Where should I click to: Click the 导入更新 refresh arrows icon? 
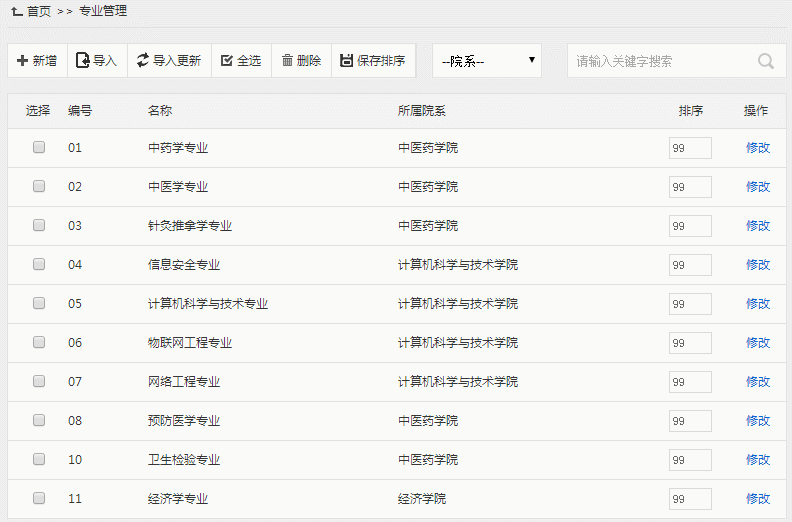pos(143,61)
